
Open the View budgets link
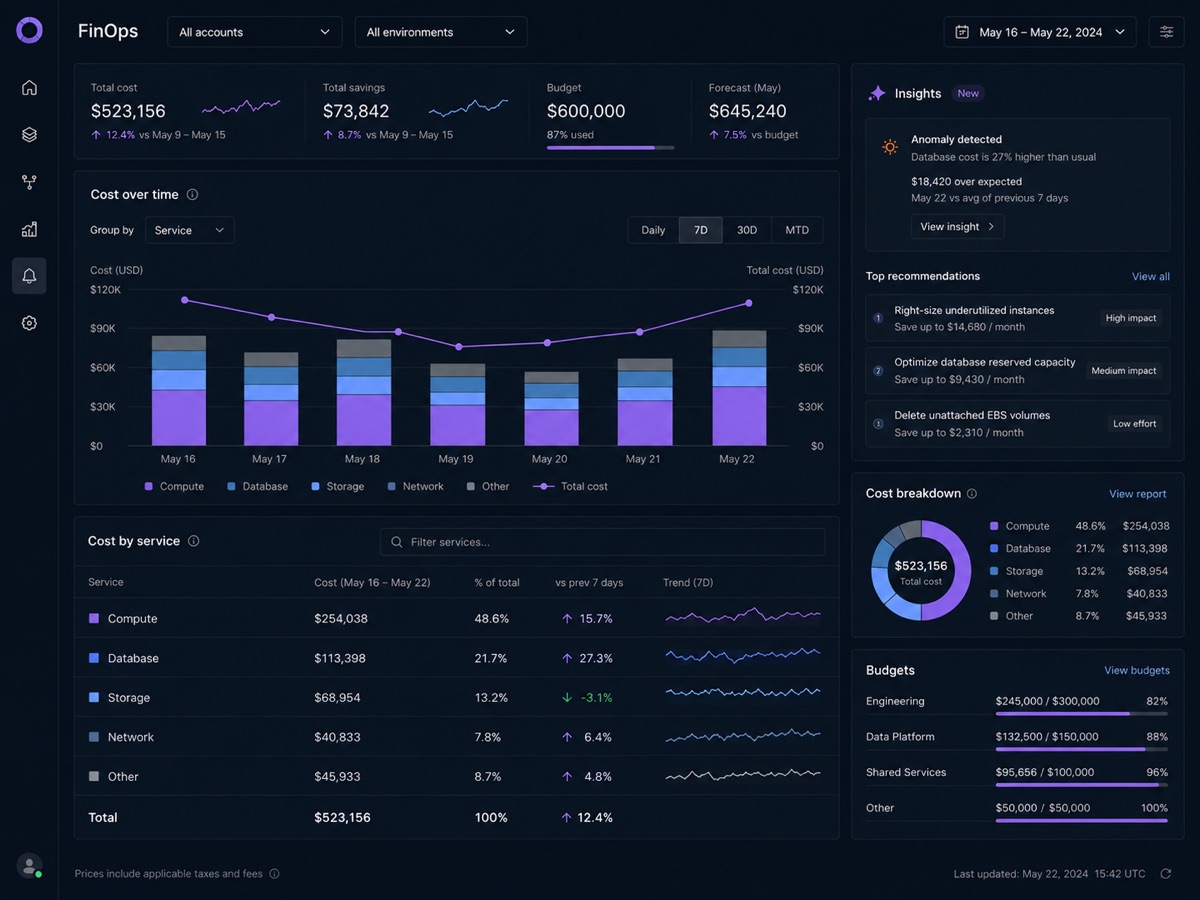[x=1137, y=670]
